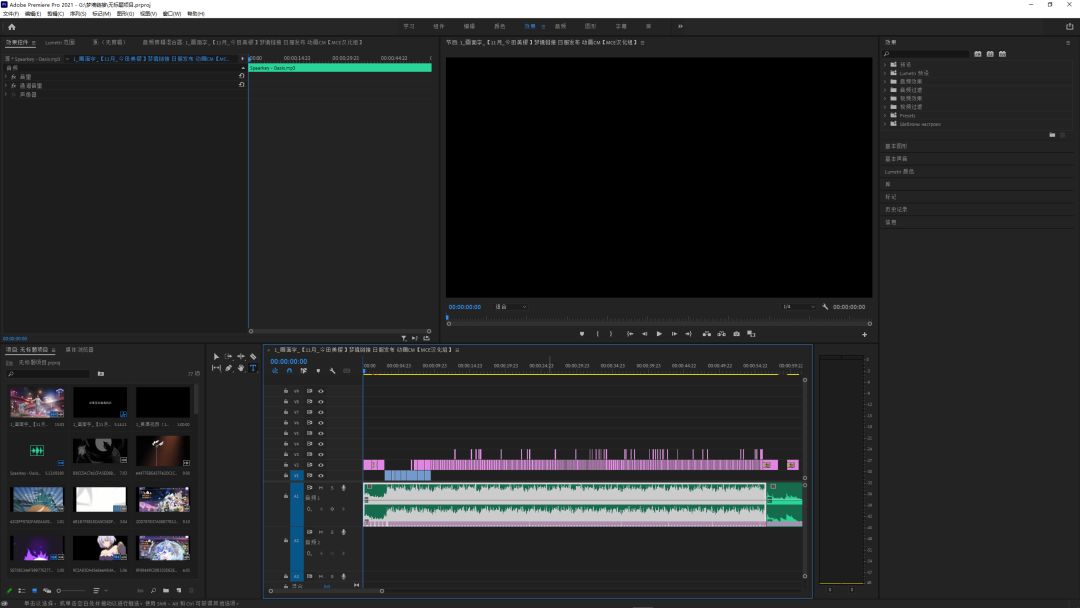
Task: Add a marker in the Program monitor
Action: pos(582,334)
